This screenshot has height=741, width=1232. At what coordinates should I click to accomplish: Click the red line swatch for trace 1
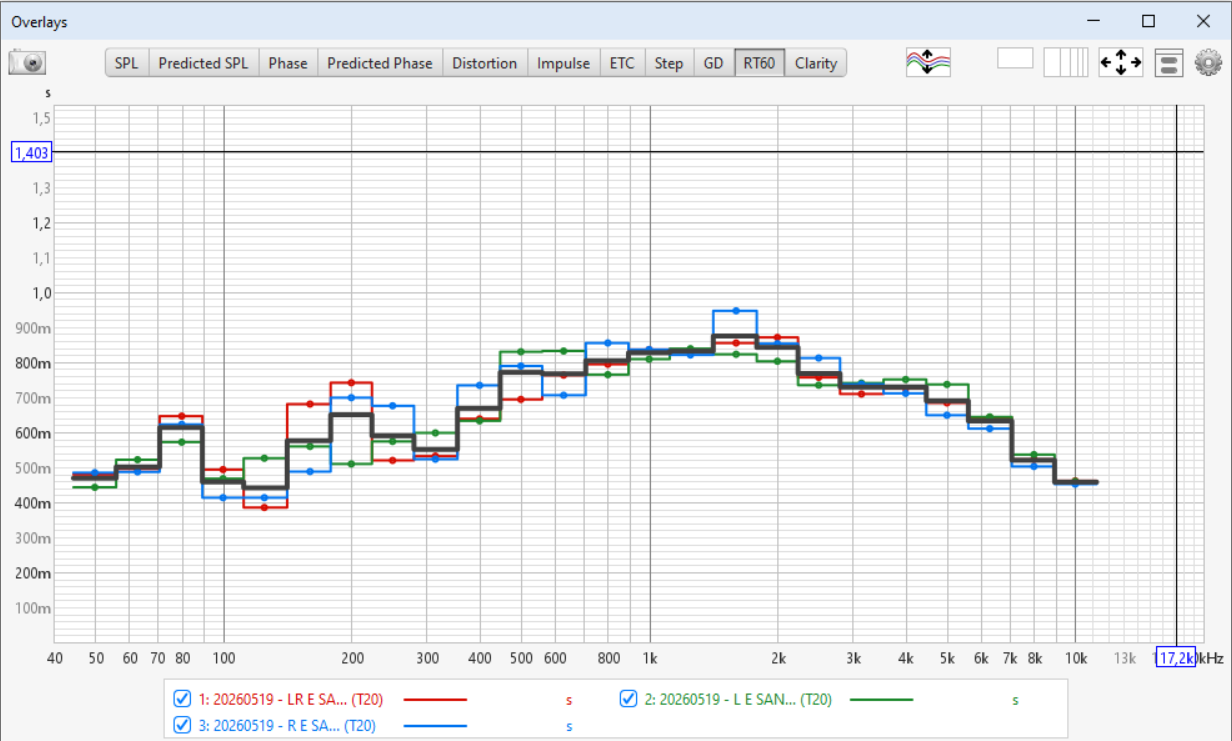coord(436,700)
